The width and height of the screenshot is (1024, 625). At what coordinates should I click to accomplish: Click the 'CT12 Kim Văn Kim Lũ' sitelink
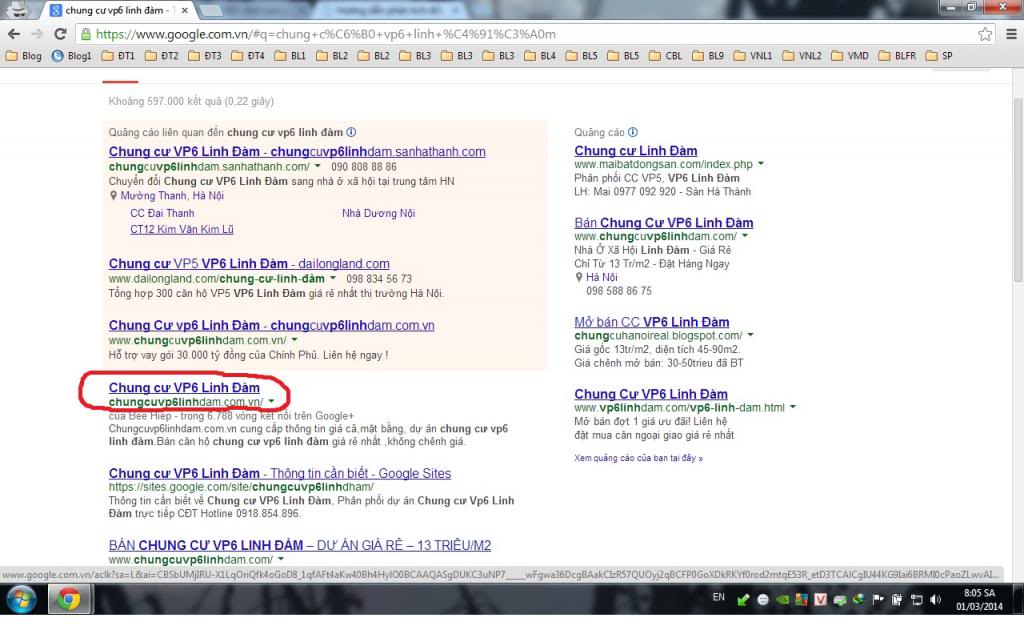[182, 229]
